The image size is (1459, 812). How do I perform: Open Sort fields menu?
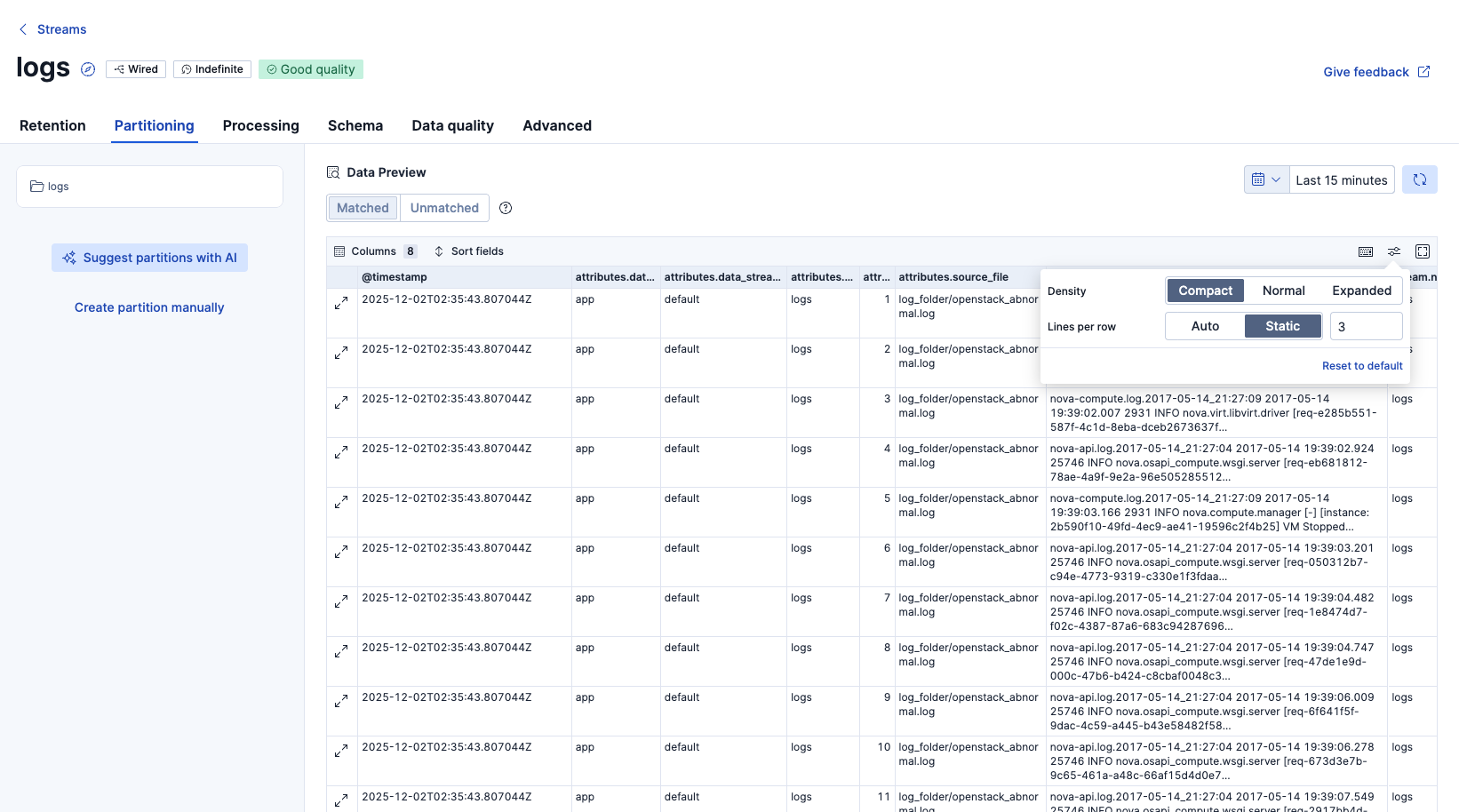468,251
